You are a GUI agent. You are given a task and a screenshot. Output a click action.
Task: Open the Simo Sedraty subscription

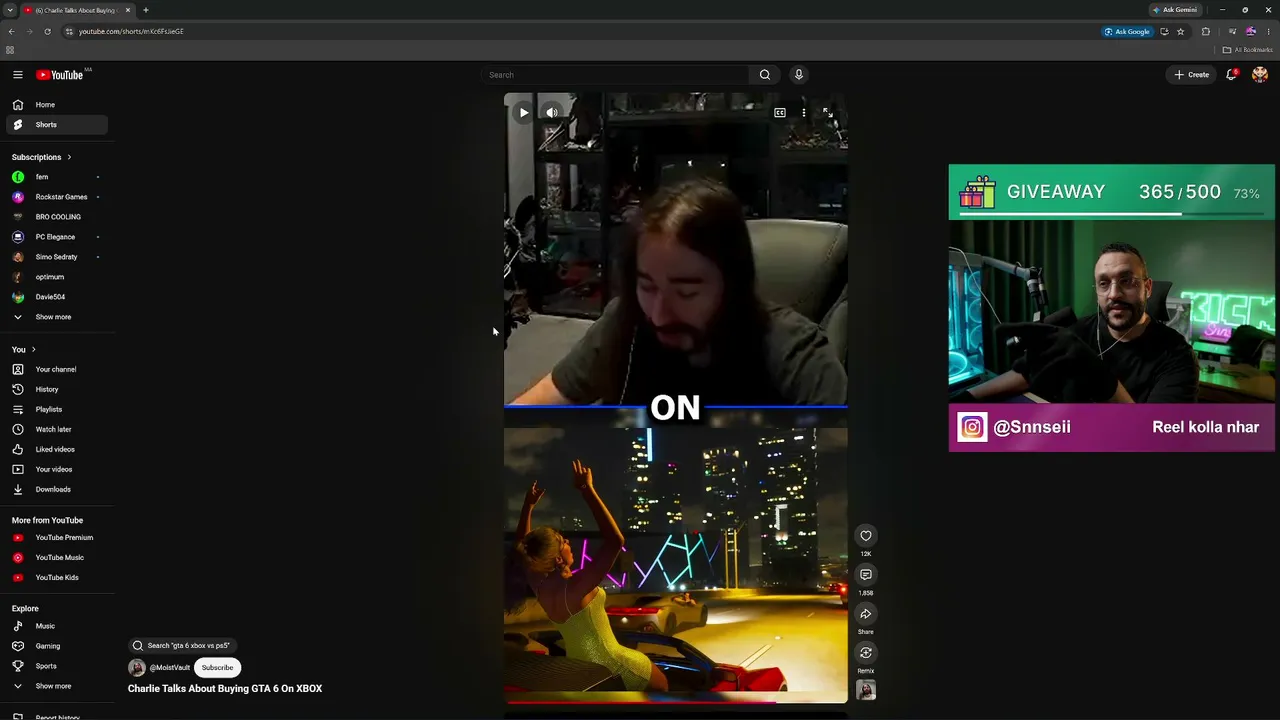[57, 257]
